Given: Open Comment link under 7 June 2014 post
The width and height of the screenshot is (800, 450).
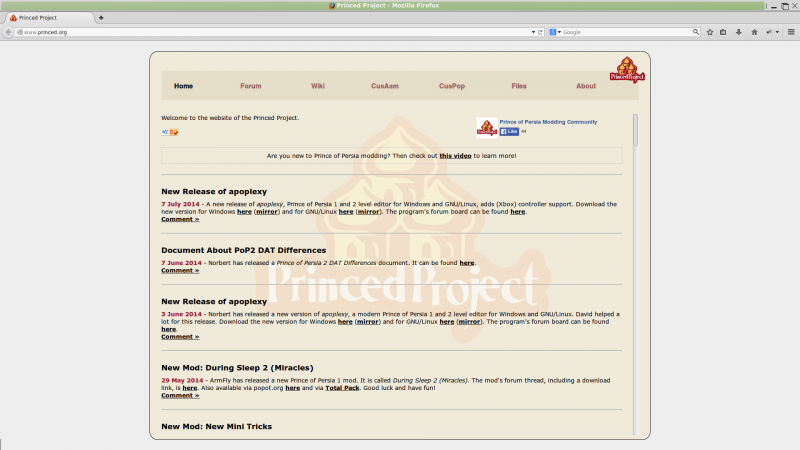Looking at the screenshot, I should pyautogui.click(x=180, y=270).
